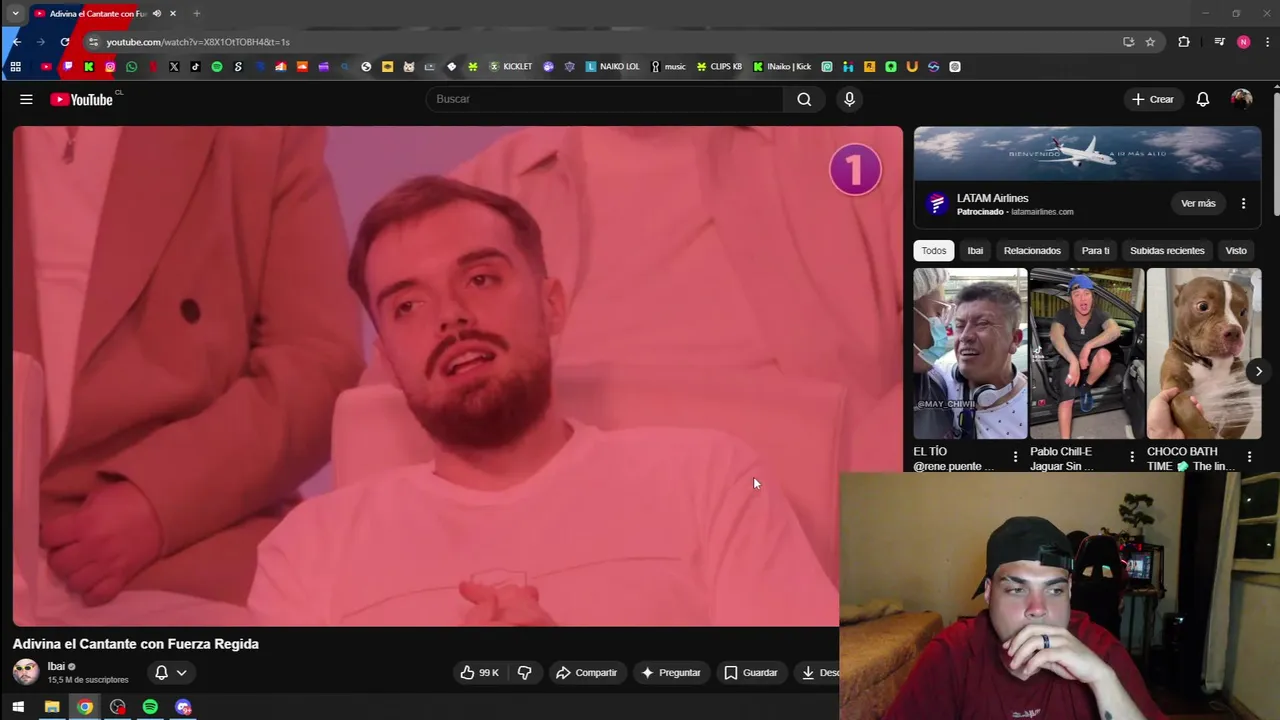Open the YouTube notifications bell

point(1203,99)
